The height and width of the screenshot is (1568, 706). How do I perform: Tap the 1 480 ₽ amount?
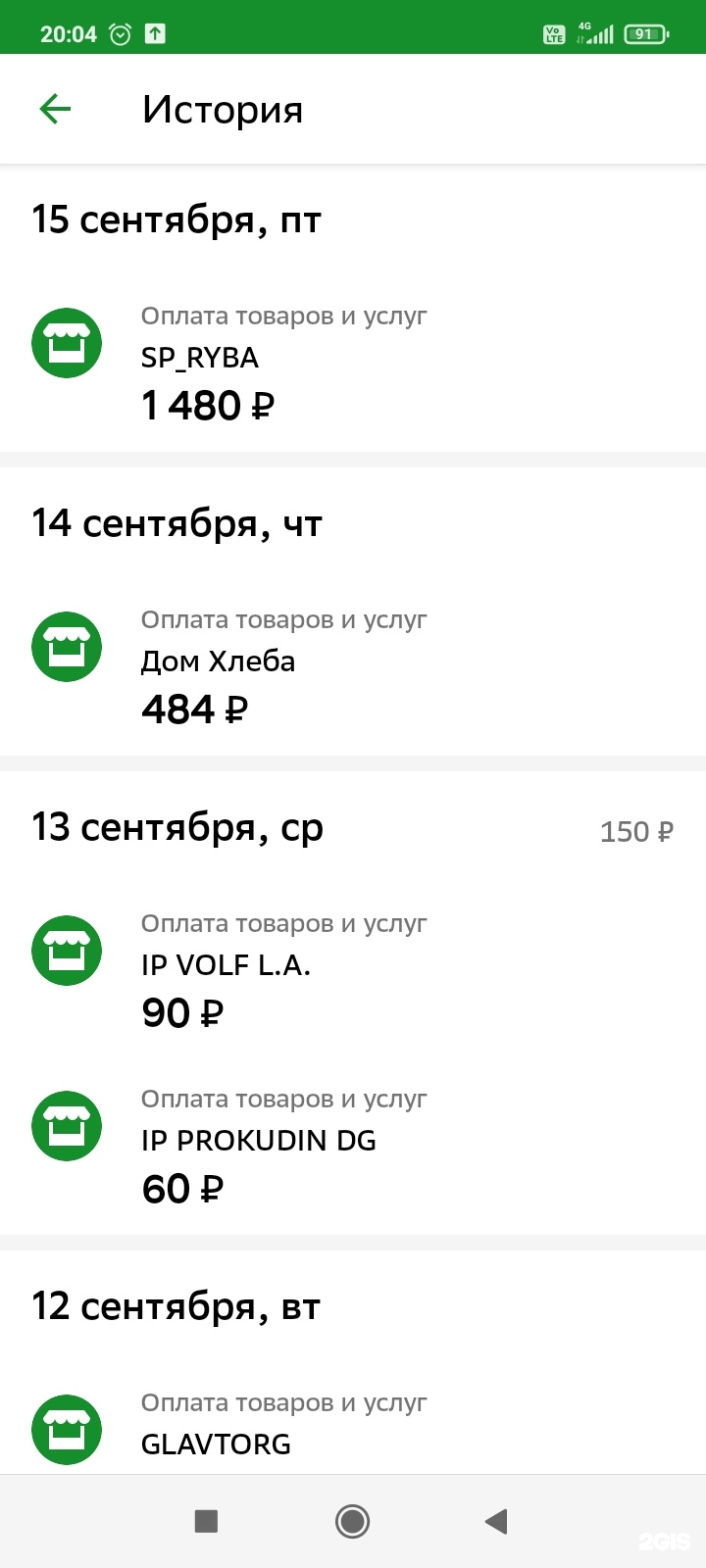point(208,406)
